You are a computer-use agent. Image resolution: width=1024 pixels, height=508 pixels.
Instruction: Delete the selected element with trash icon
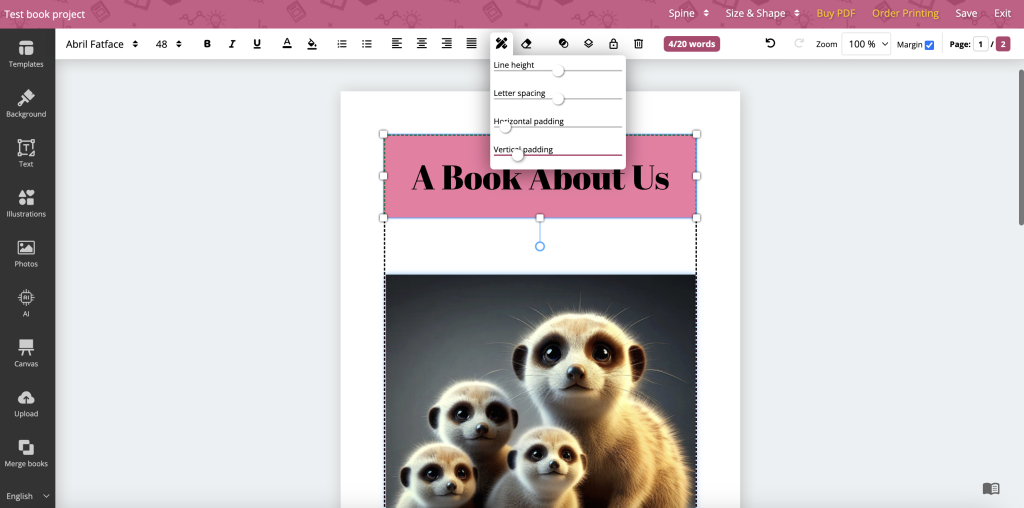click(x=639, y=44)
